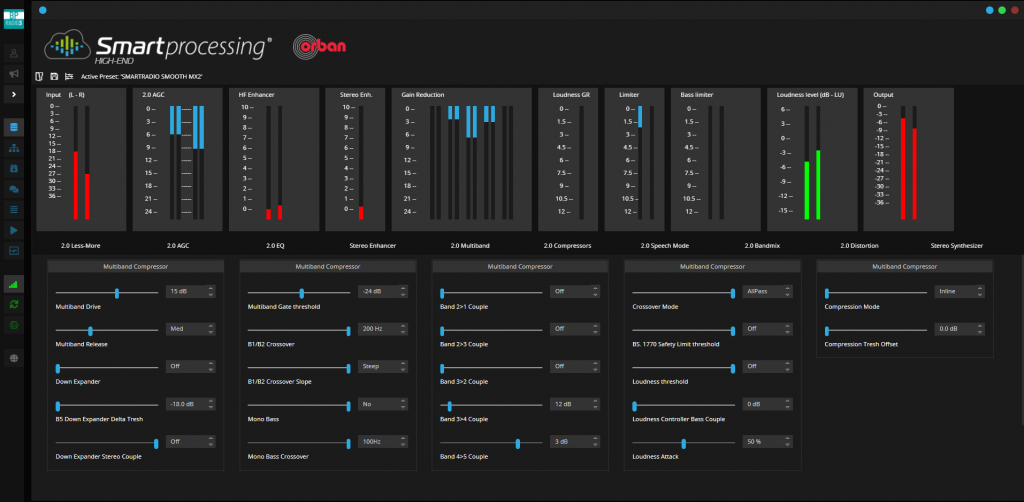Step up the Crossover Mode AllPass value
The width and height of the screenshot is (1024, 502).
(x=788, y=289)
